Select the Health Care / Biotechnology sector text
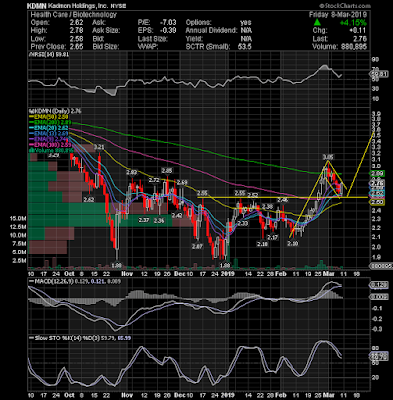 pyautogui.click(x=74, y=14)
